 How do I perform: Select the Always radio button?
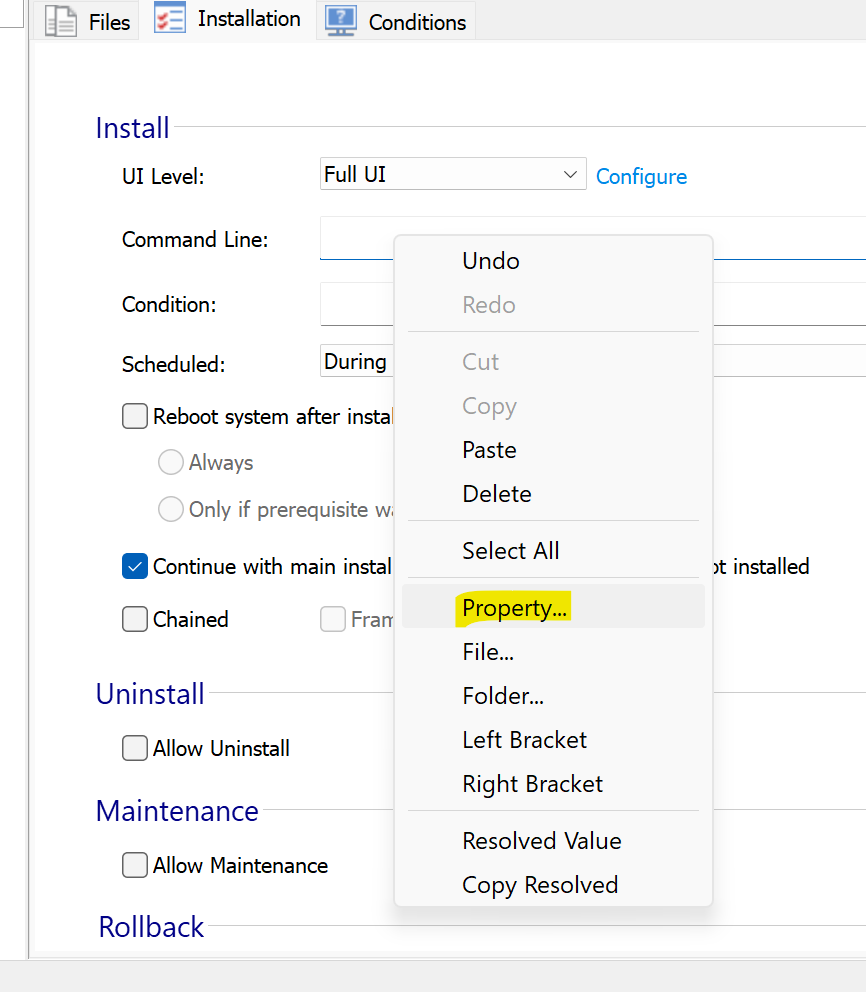pyautogui.click(x=171, y=463)
